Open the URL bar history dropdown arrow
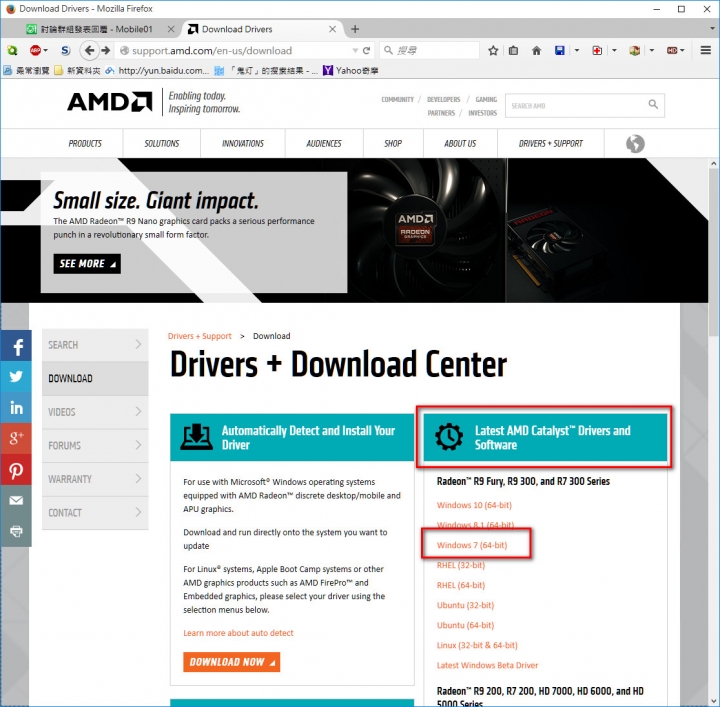 355,50
